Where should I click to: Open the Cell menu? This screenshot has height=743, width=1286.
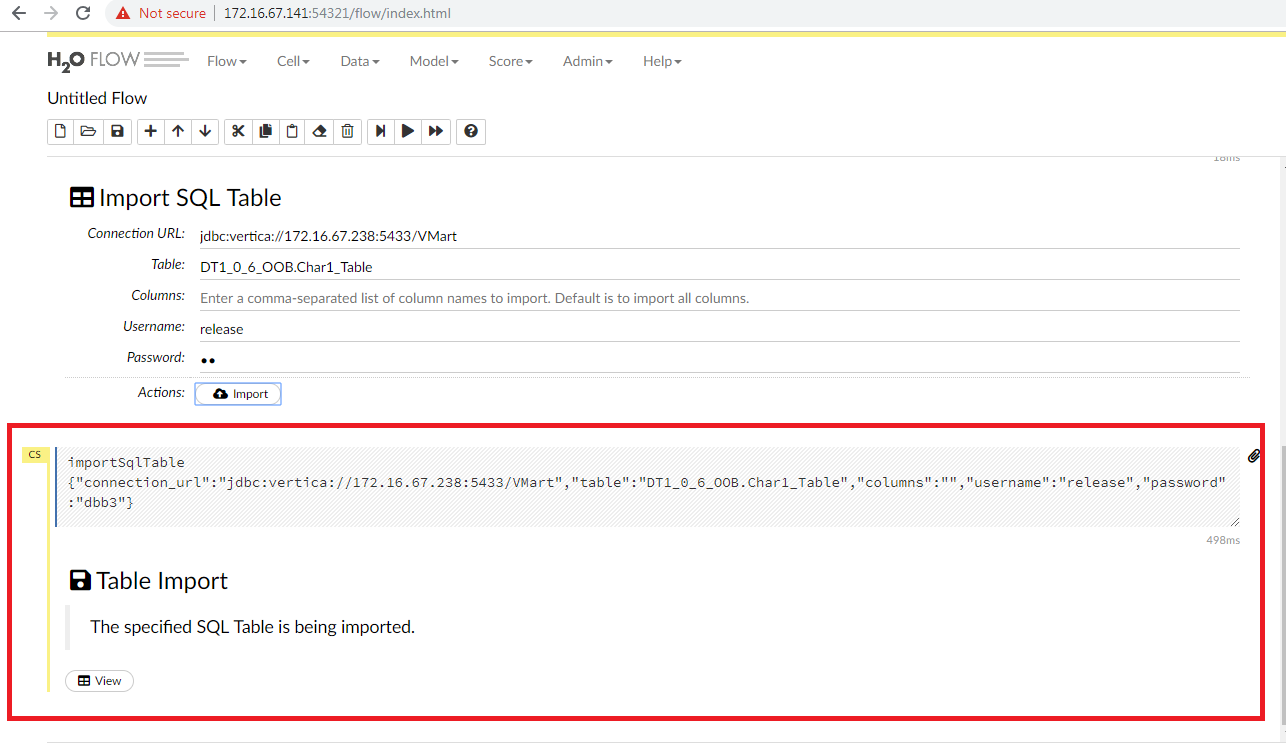click(293, 61)
